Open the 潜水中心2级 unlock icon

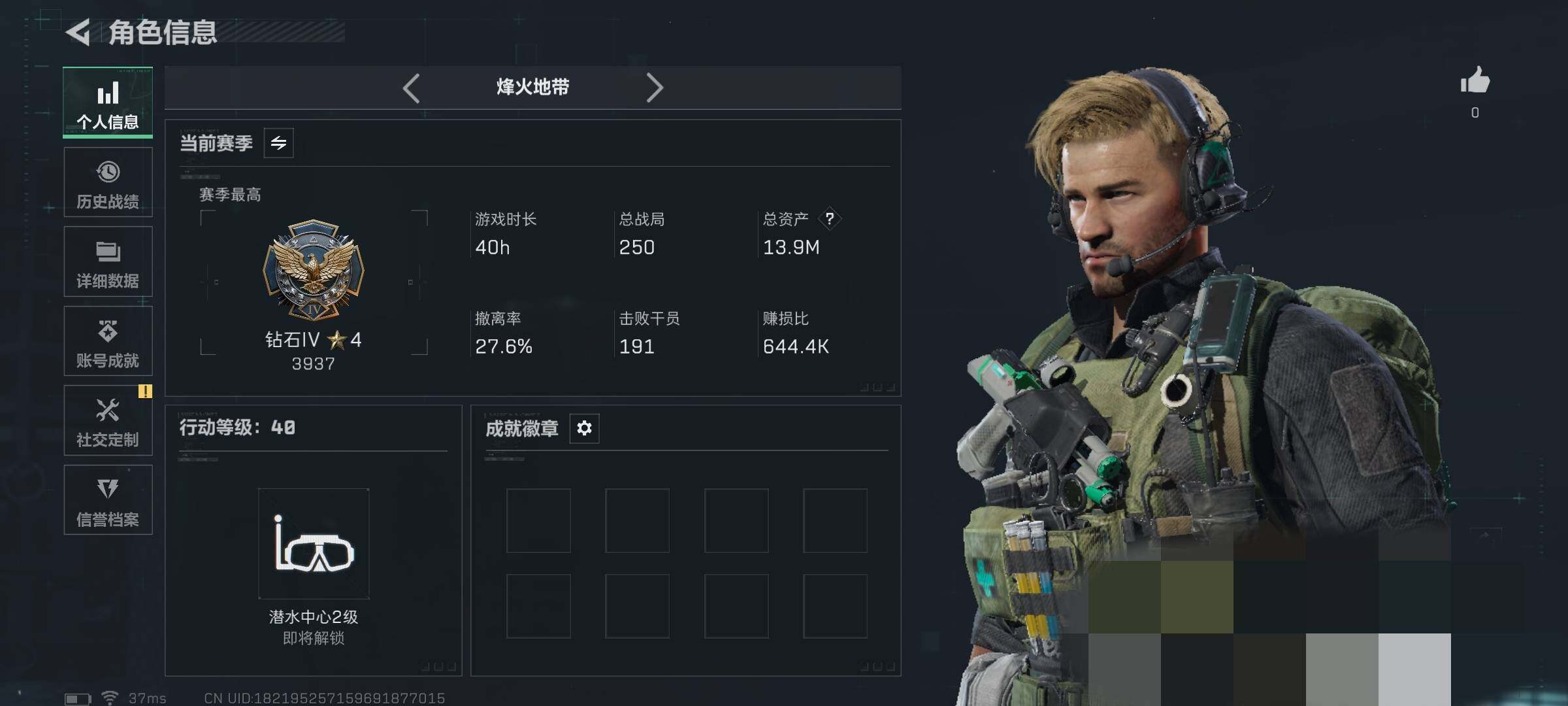click(x=314, y=544)
